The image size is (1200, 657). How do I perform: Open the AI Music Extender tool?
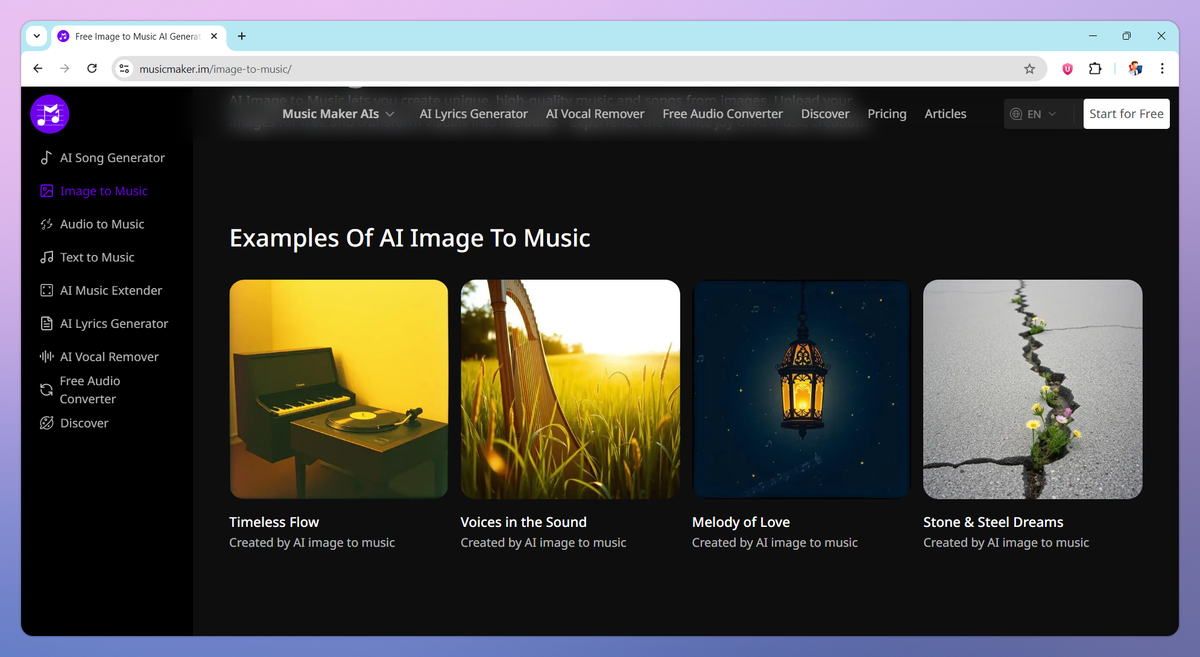[x=46, y=290]
